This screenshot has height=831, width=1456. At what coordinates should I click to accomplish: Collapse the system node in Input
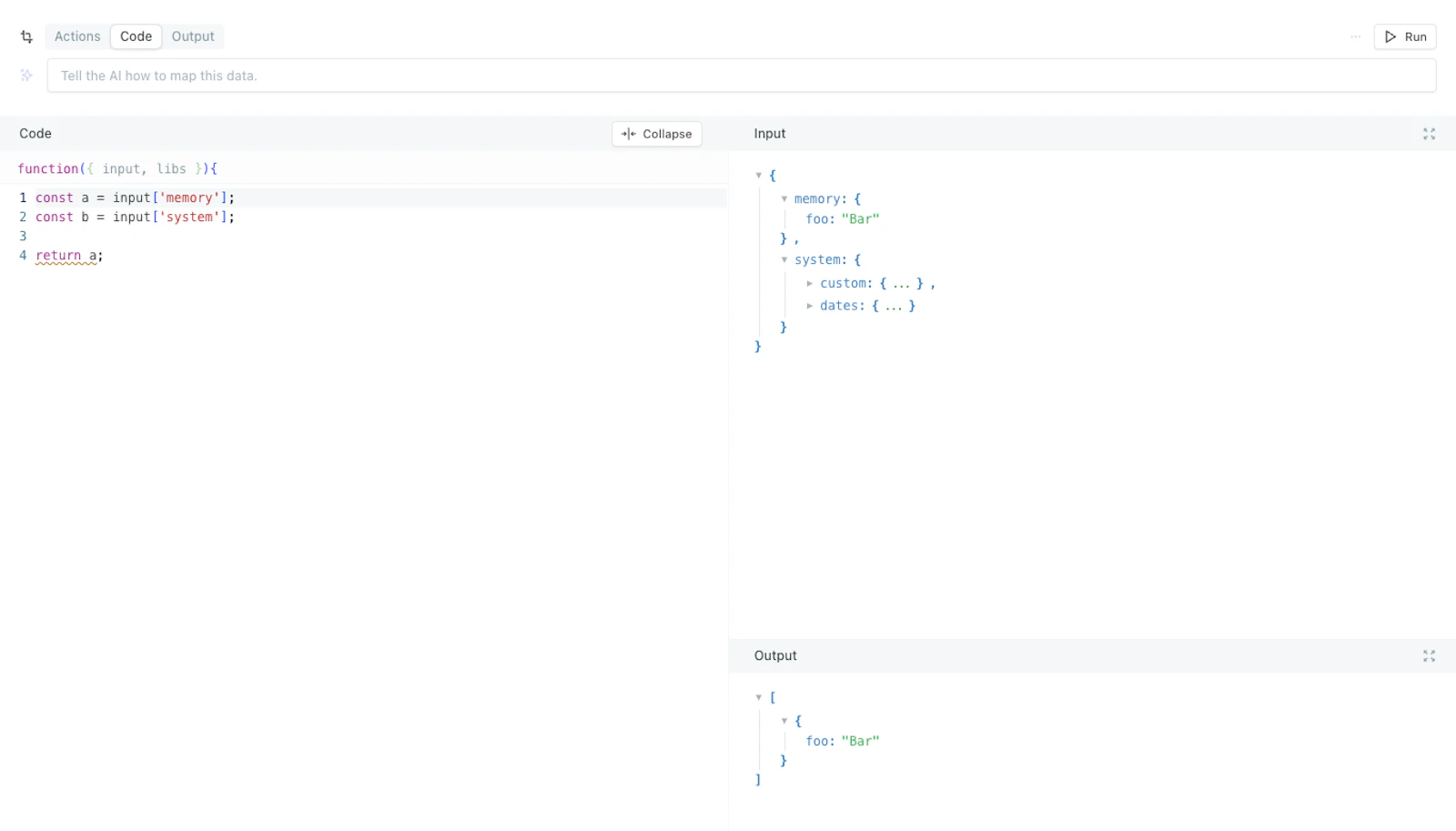(x=784, y=260)
